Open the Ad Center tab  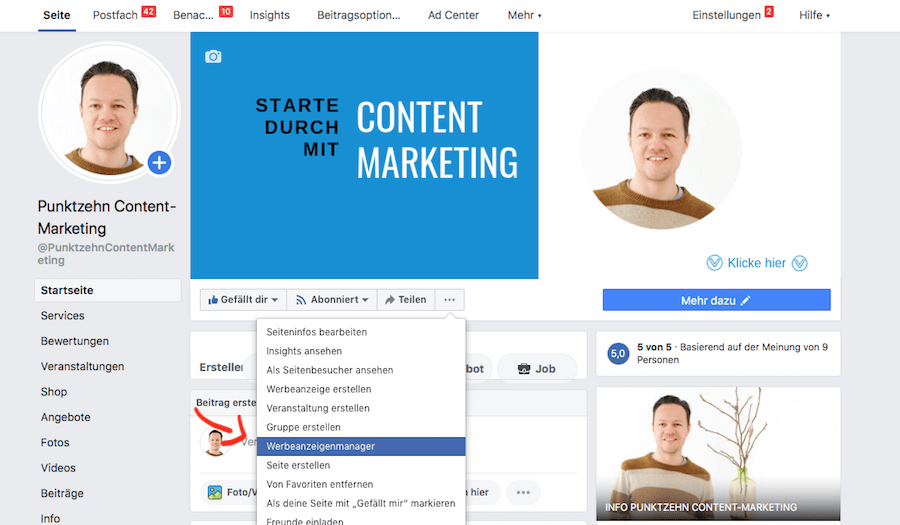click(x=453, y=15)
